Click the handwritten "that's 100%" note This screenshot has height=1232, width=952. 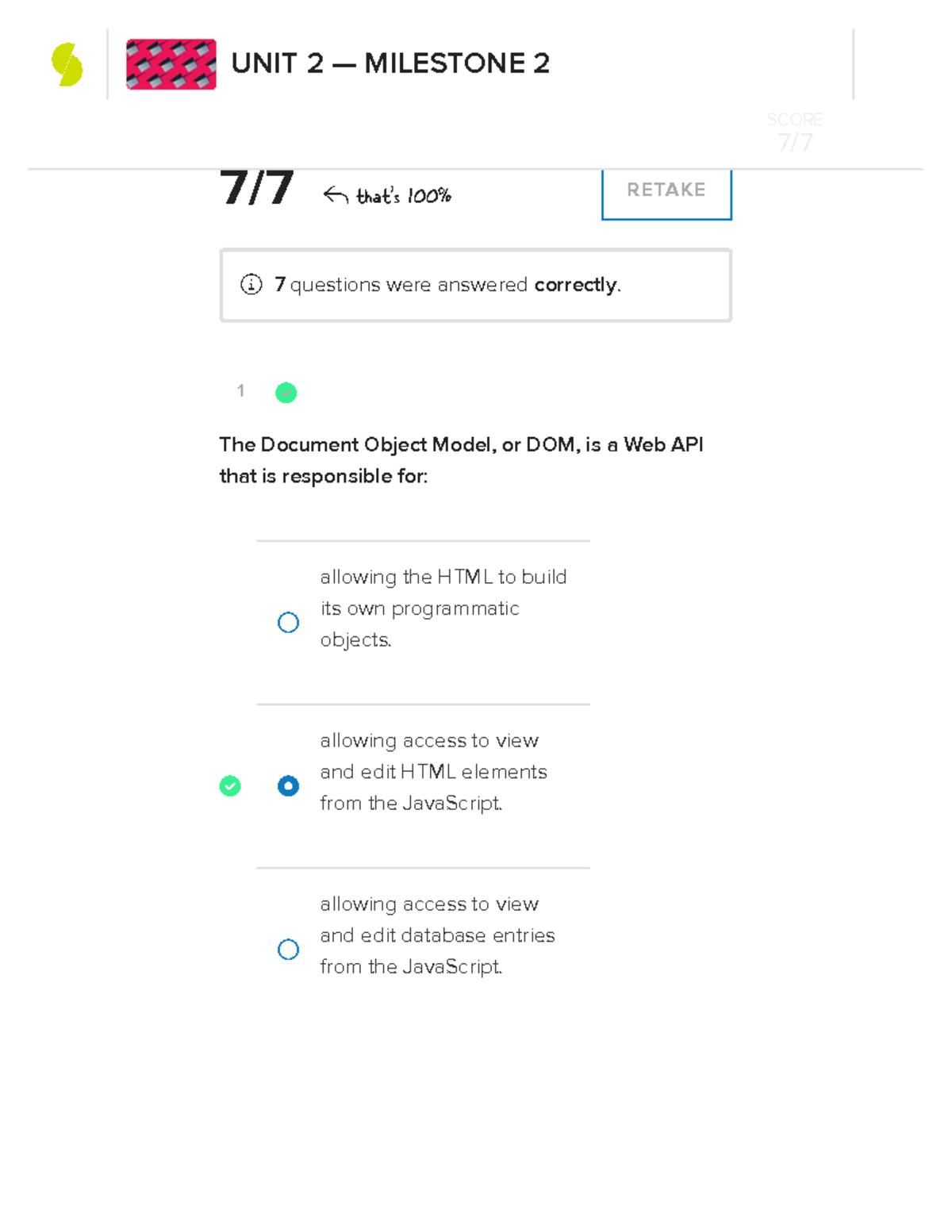(x=403, y=194)
